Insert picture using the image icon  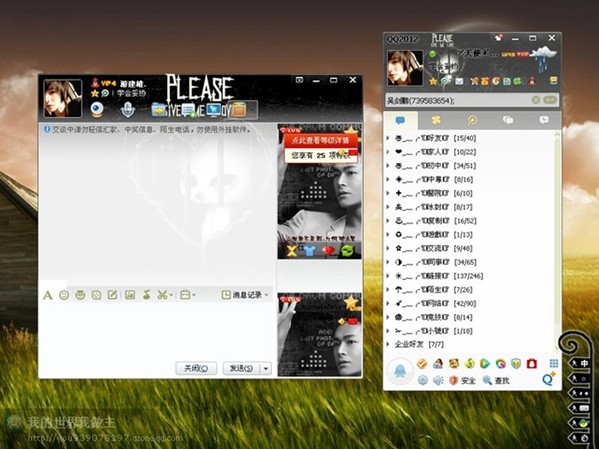(x=130, y=295)
